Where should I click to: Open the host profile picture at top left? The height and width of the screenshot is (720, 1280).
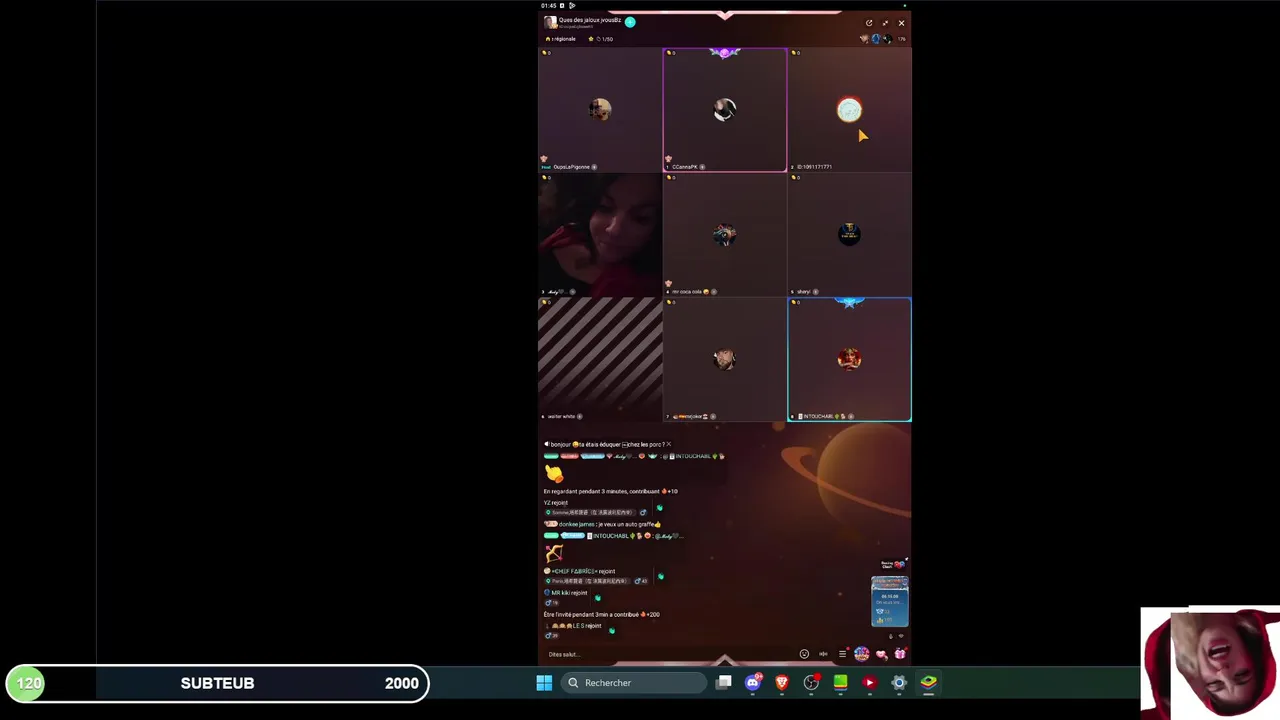(550, 22)
